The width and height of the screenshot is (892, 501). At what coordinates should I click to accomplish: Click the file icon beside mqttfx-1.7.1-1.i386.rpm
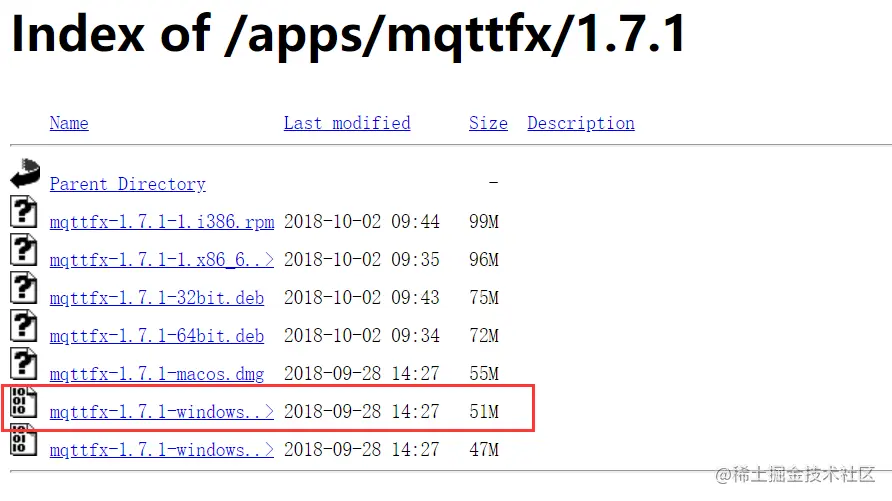pyautogui.click(x=24, y=212)
